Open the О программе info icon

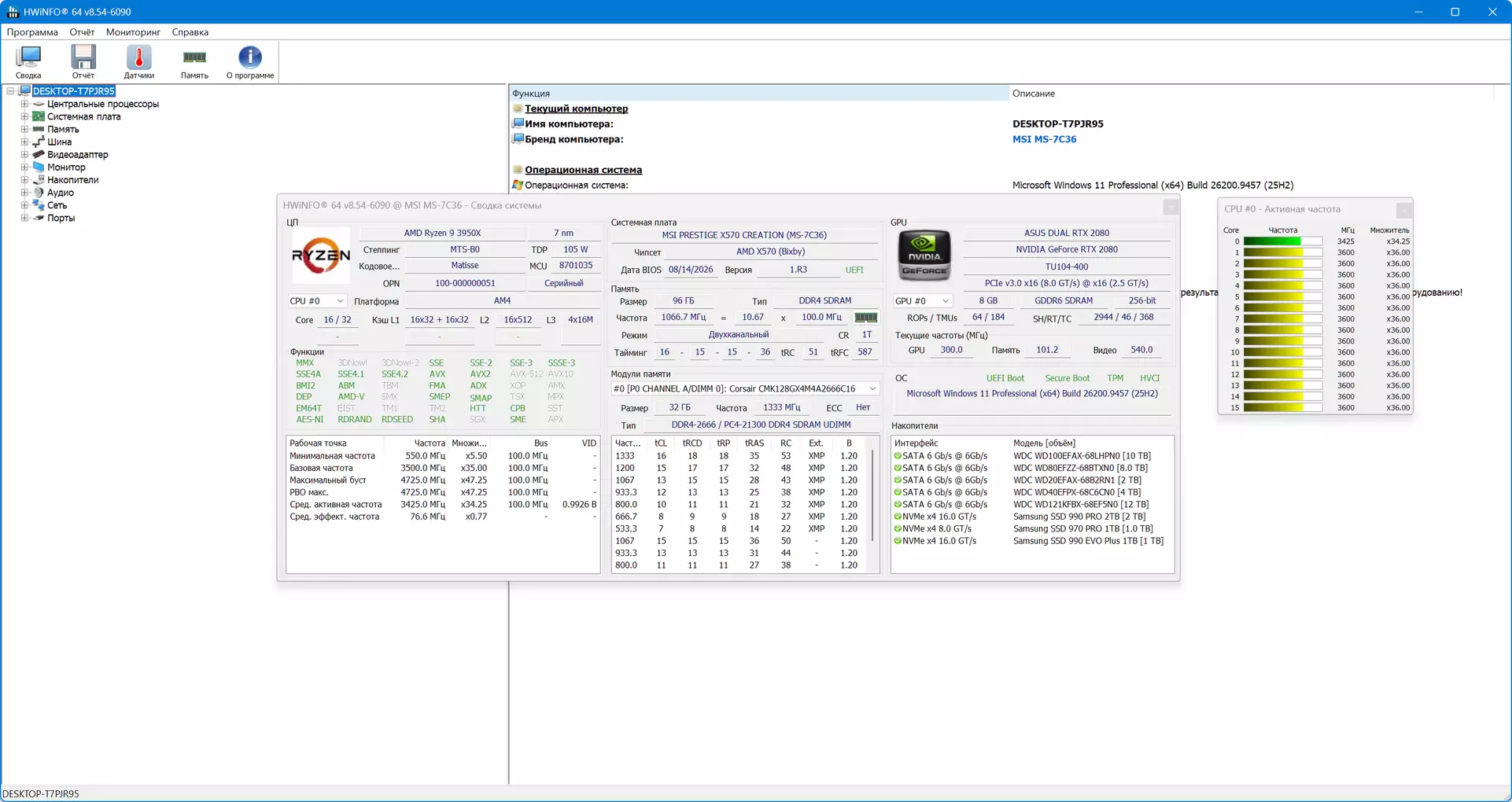point(250,62)
